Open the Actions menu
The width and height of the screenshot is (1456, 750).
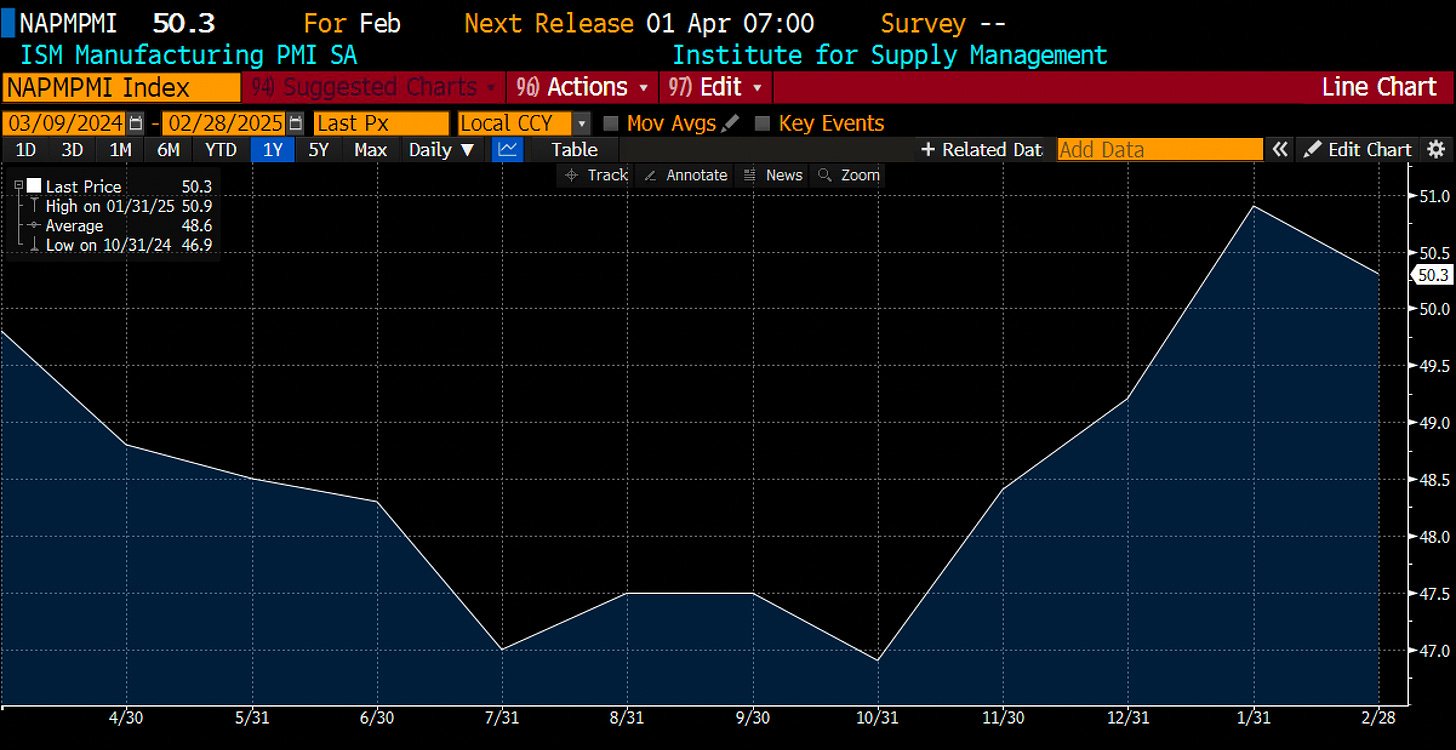coord(583,87)
